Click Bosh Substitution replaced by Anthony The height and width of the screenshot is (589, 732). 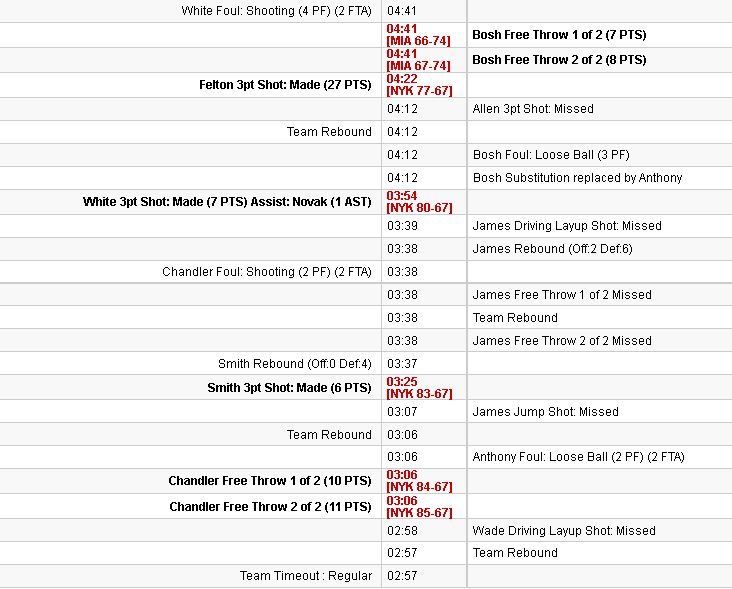coord(577,178)
